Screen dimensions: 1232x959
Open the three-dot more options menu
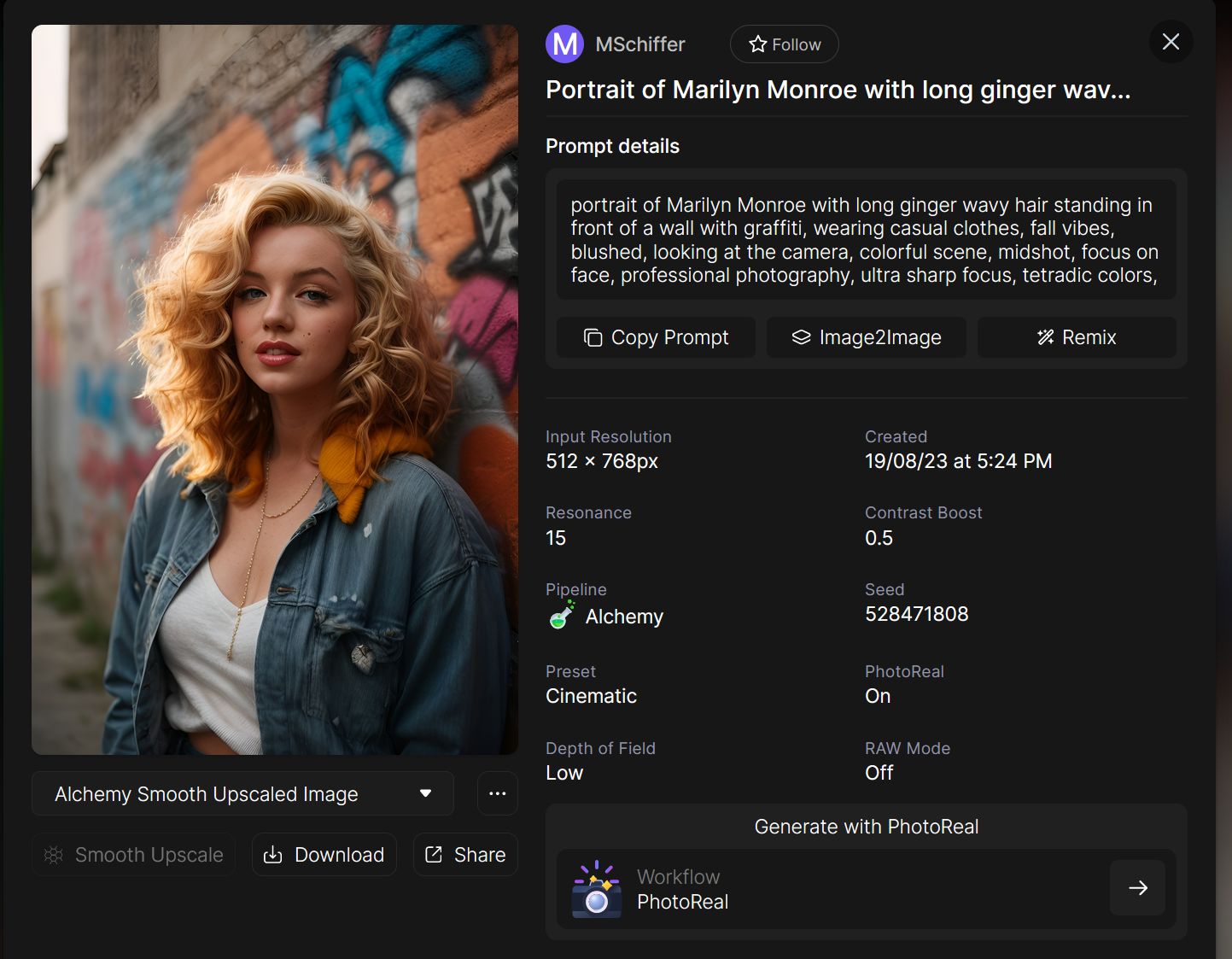(498, 793)
